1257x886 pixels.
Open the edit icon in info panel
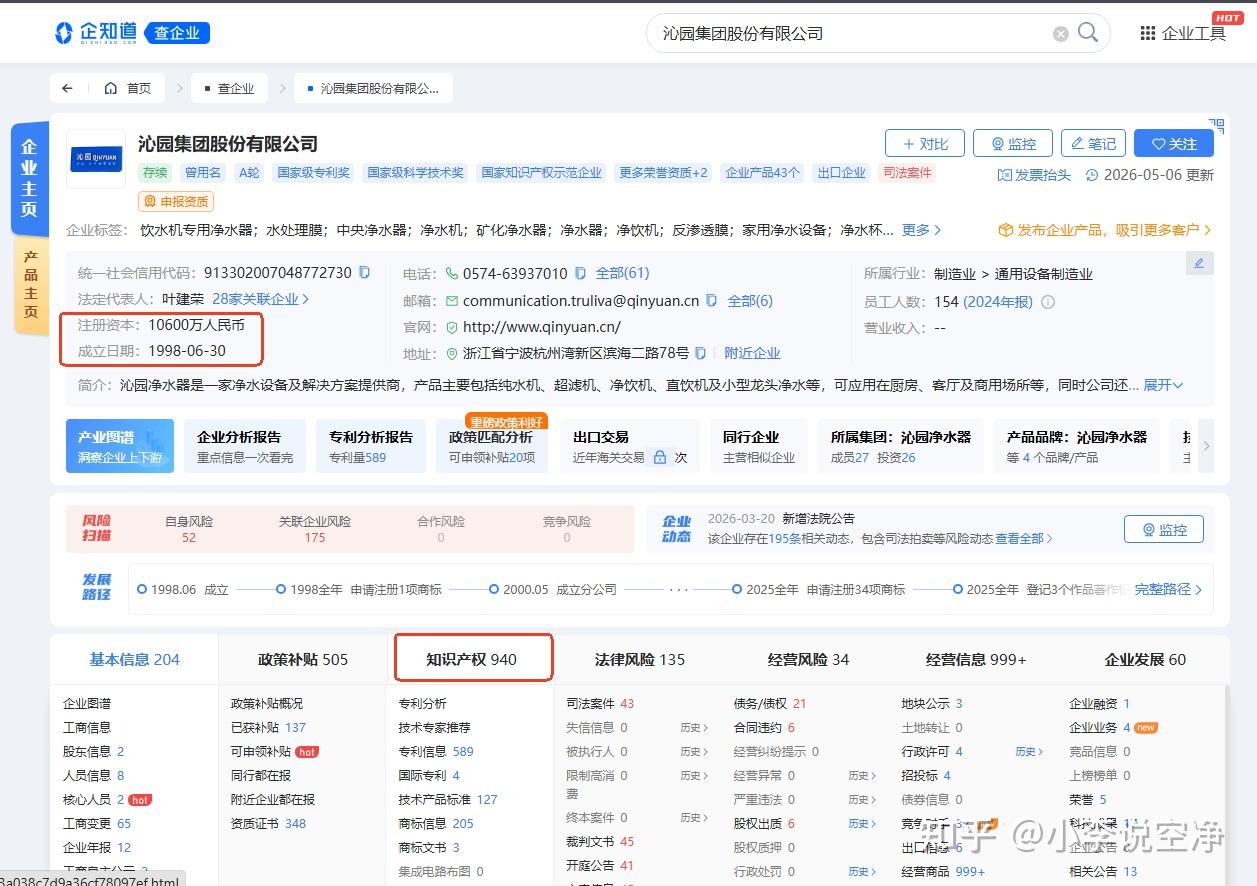point(1200,263)
